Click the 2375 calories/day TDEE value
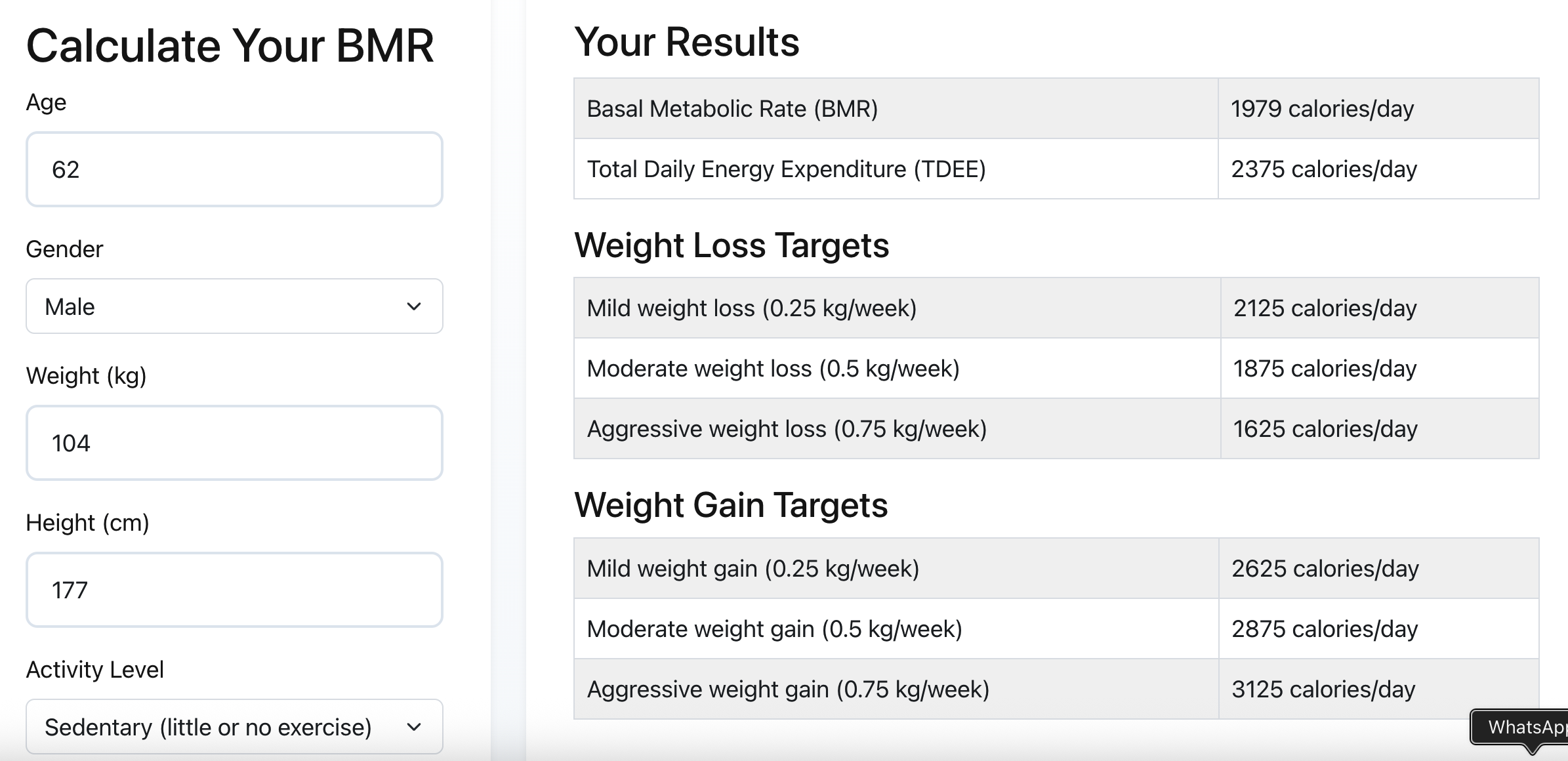This screenshot has height=761, width=1568. 1324,169
